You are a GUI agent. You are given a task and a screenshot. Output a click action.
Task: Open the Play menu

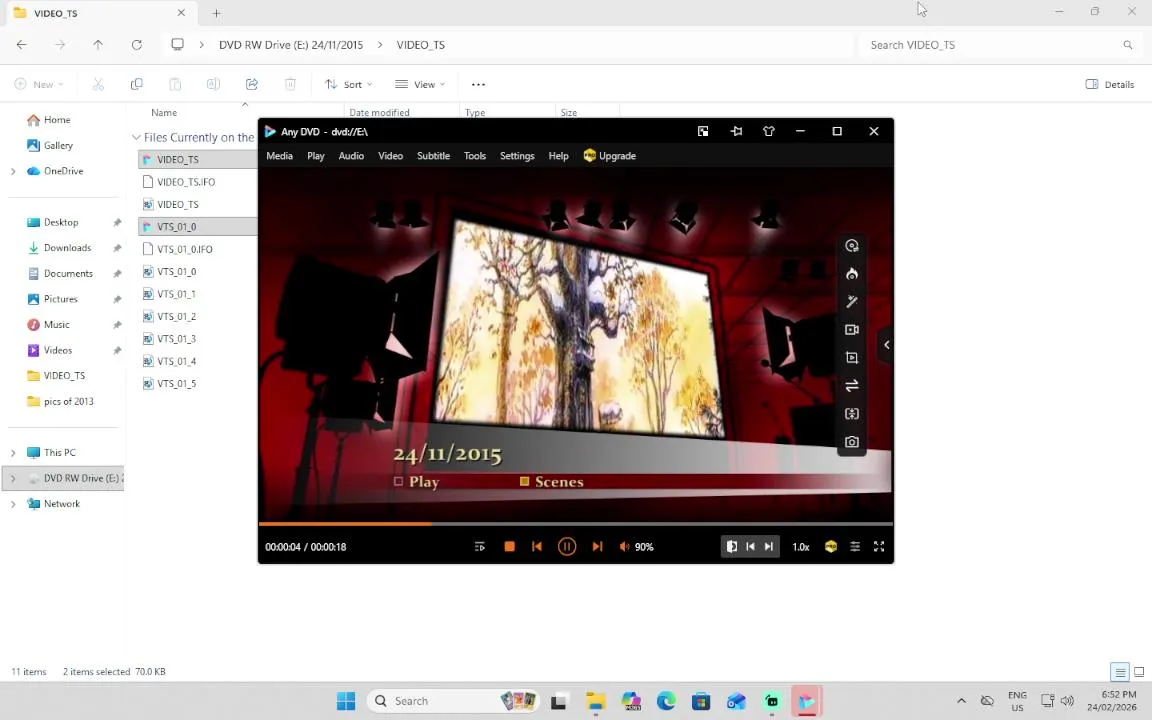point(316,156)
